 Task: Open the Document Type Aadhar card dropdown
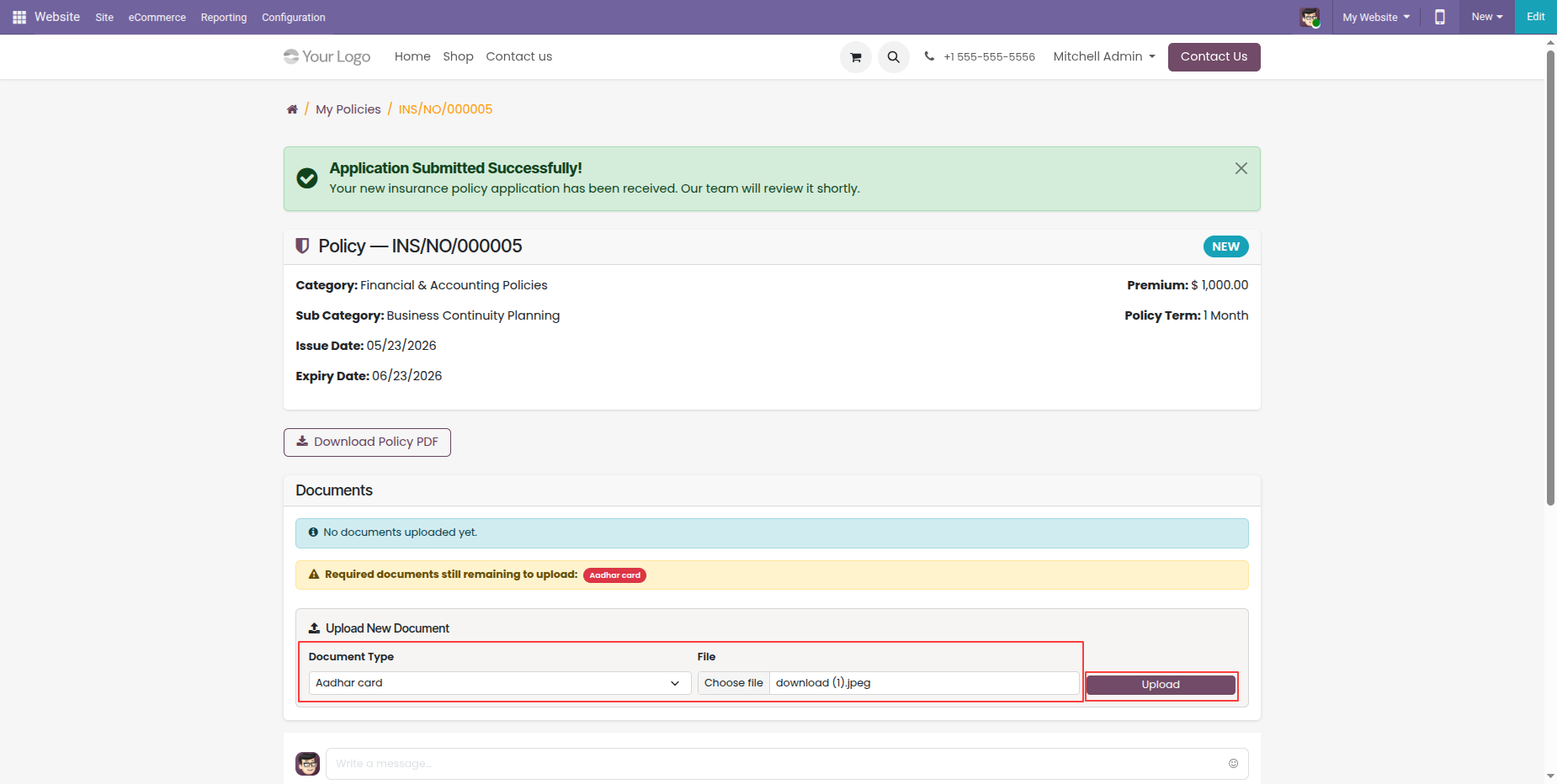pos(500,683)
